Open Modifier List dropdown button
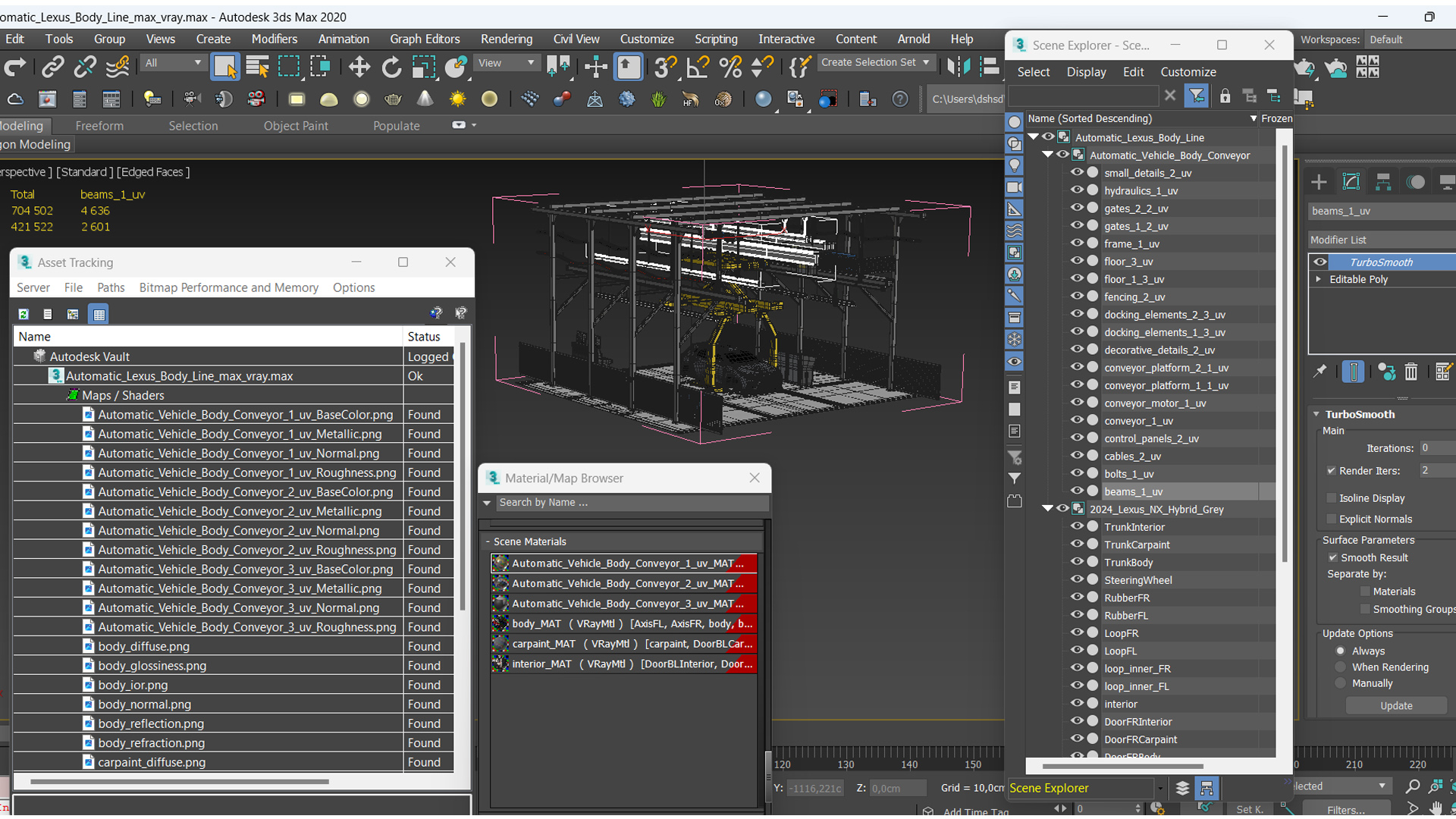Screen dimensions: 1456x819 click(1382, 240)
